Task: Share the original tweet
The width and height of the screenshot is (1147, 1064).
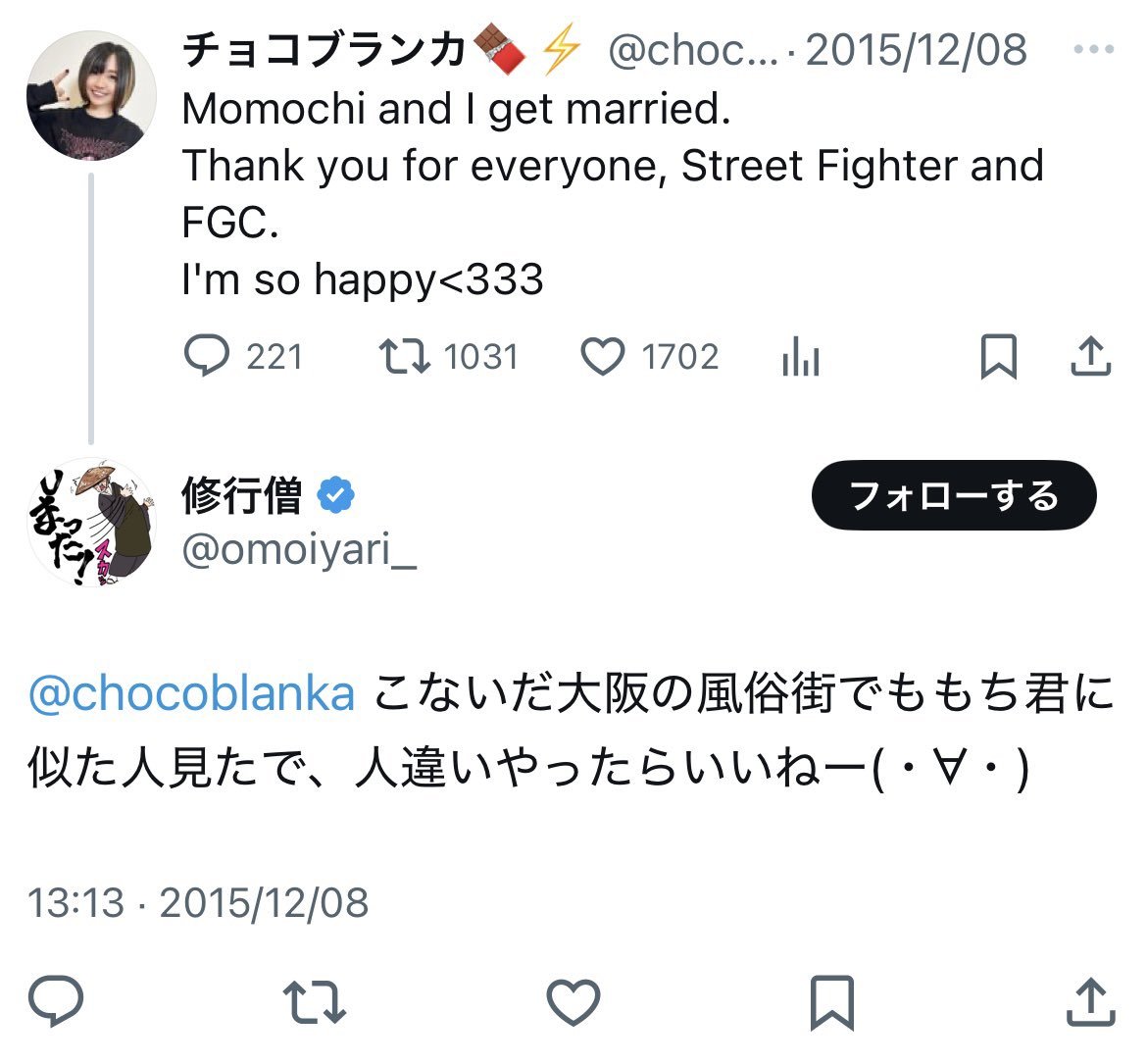Action: coord(1090,357)
